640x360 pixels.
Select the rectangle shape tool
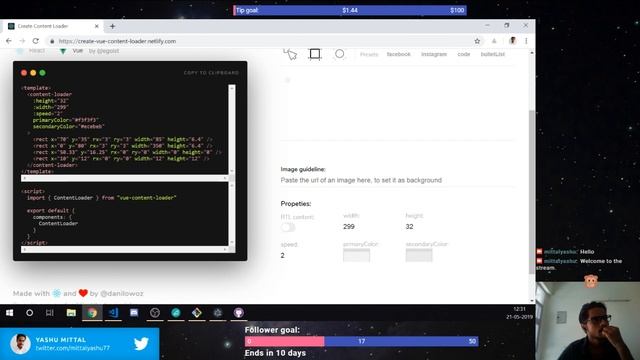[x=315, y=54]
